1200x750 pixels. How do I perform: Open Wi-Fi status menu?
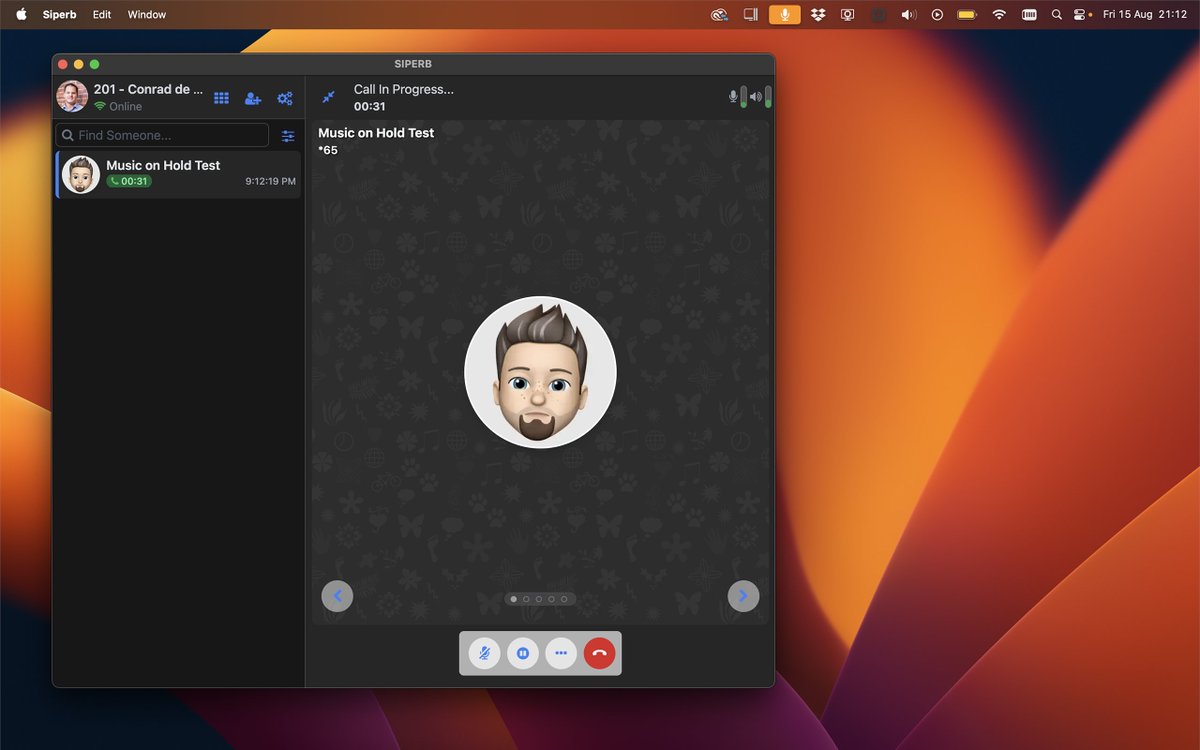pyautogui.click(x=999, y=14)
